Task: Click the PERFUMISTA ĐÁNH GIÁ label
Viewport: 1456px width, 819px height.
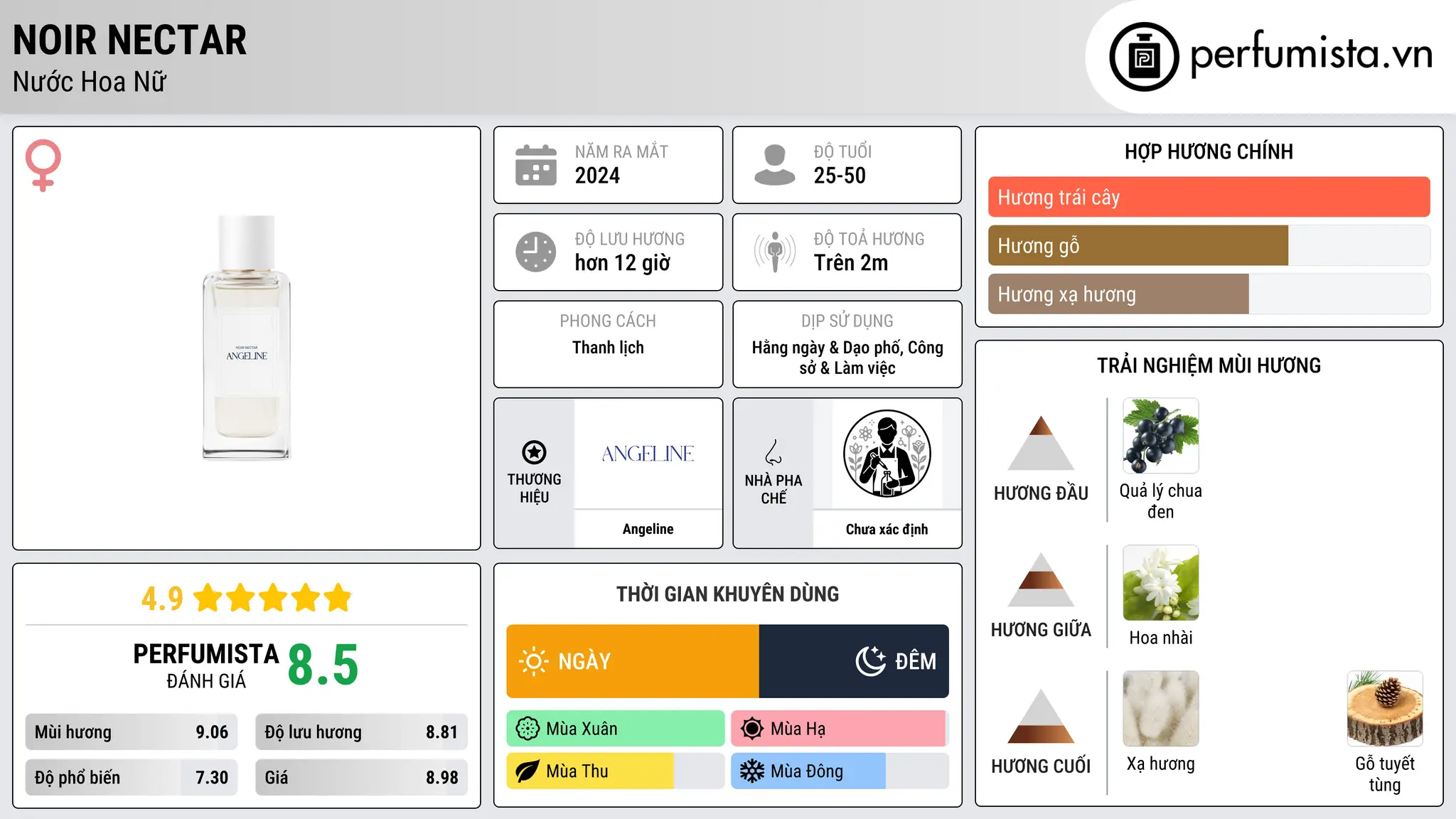Action: [206, 665]
